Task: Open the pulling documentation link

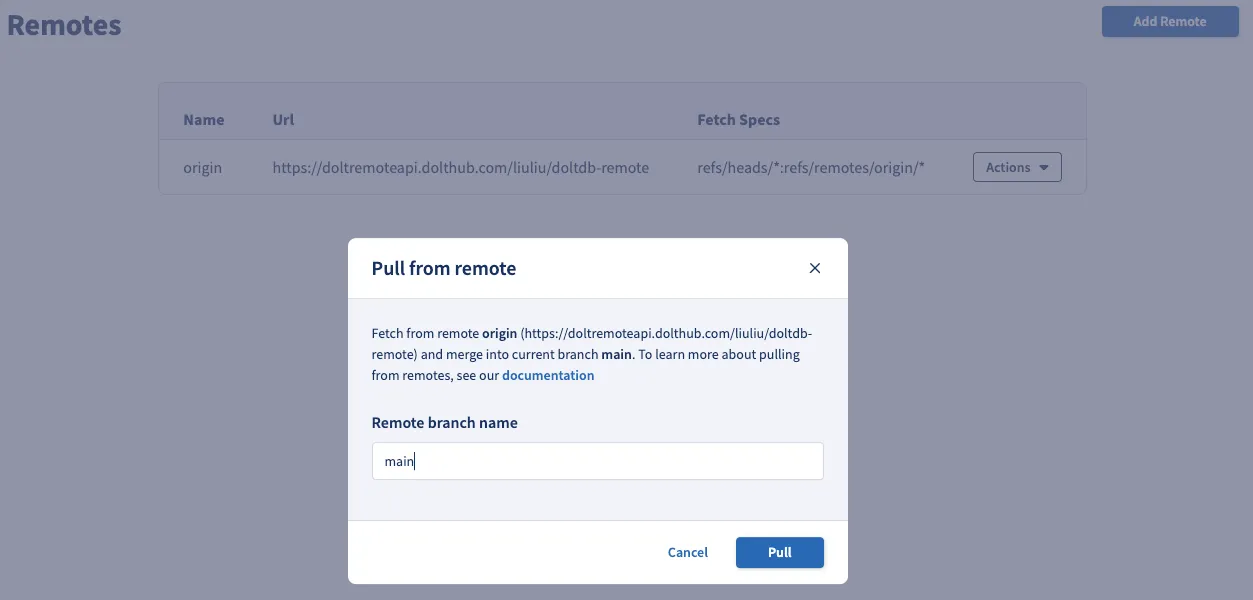Action: click(x=548, y=375)
